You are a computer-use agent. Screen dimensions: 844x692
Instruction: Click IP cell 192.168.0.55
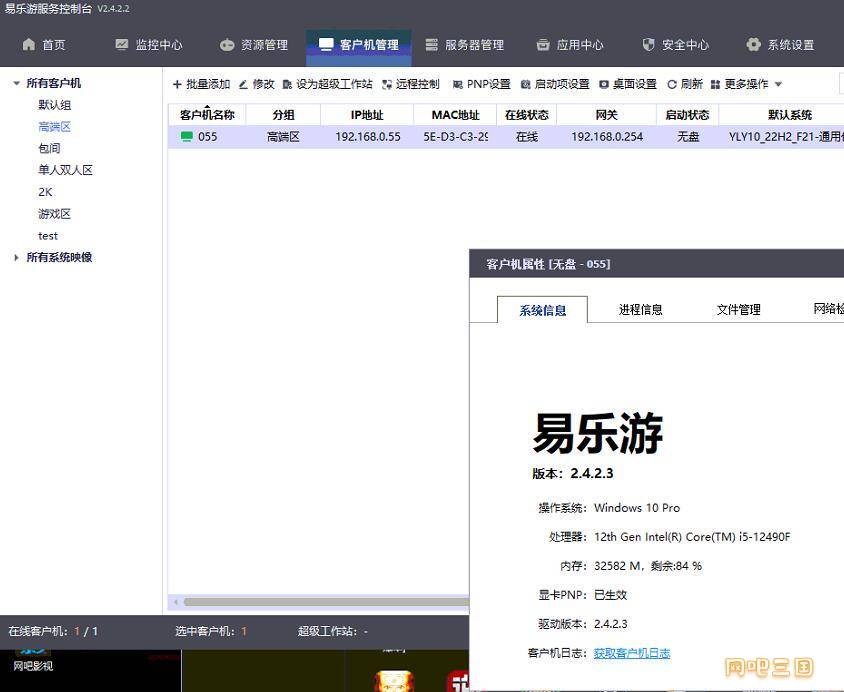point(368,137)
